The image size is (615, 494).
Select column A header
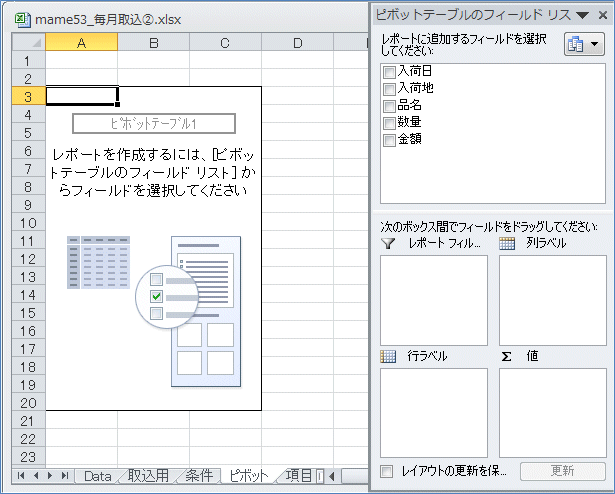point(81,42)
